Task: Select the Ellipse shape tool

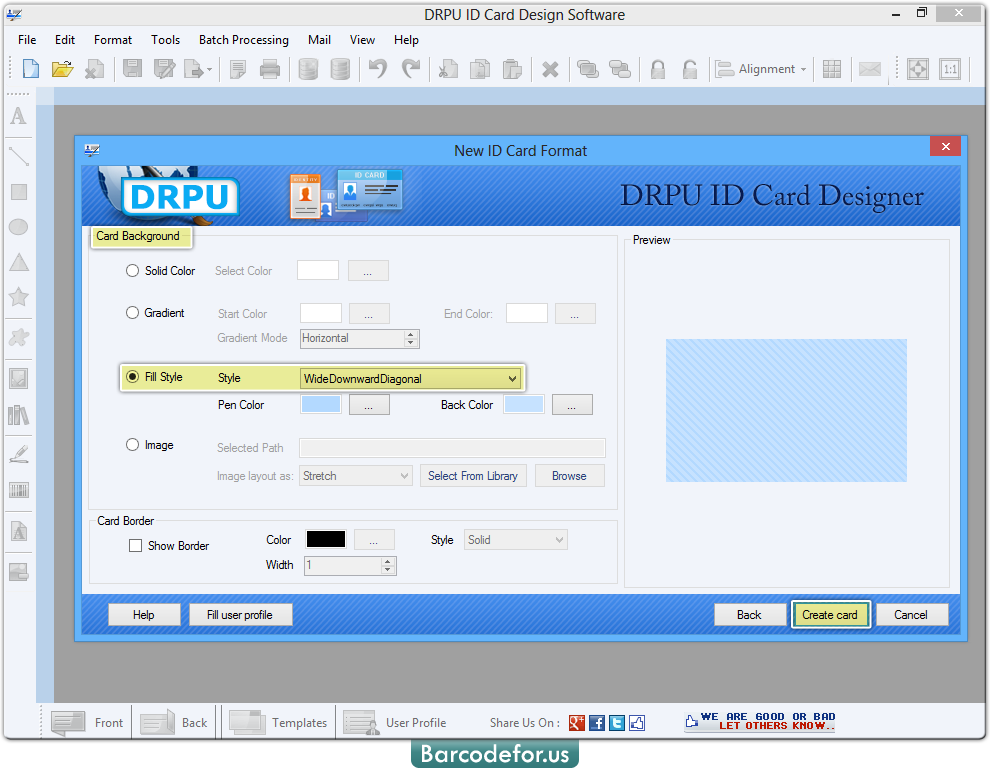Action: [x=18, y=227]
